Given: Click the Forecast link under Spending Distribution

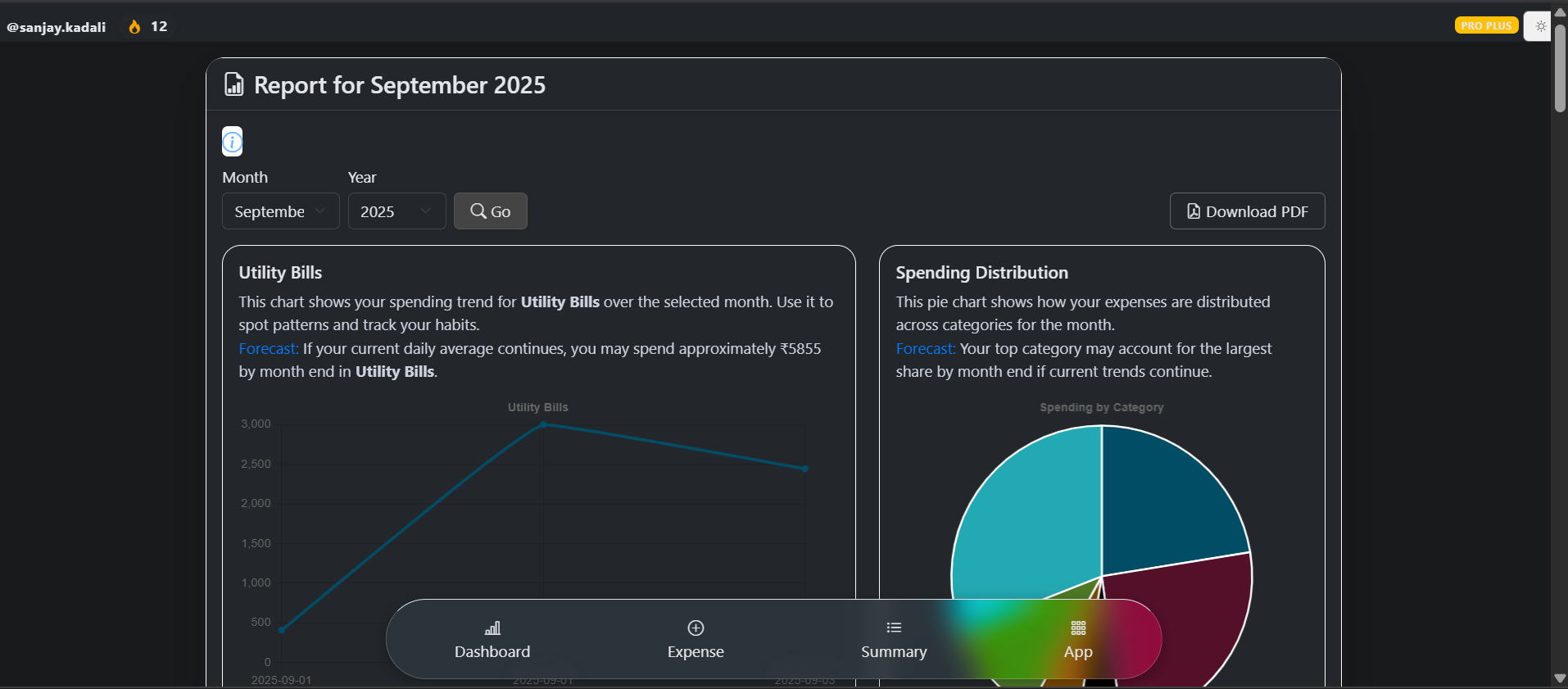Looking at the screenshot, I should point(925,349).
